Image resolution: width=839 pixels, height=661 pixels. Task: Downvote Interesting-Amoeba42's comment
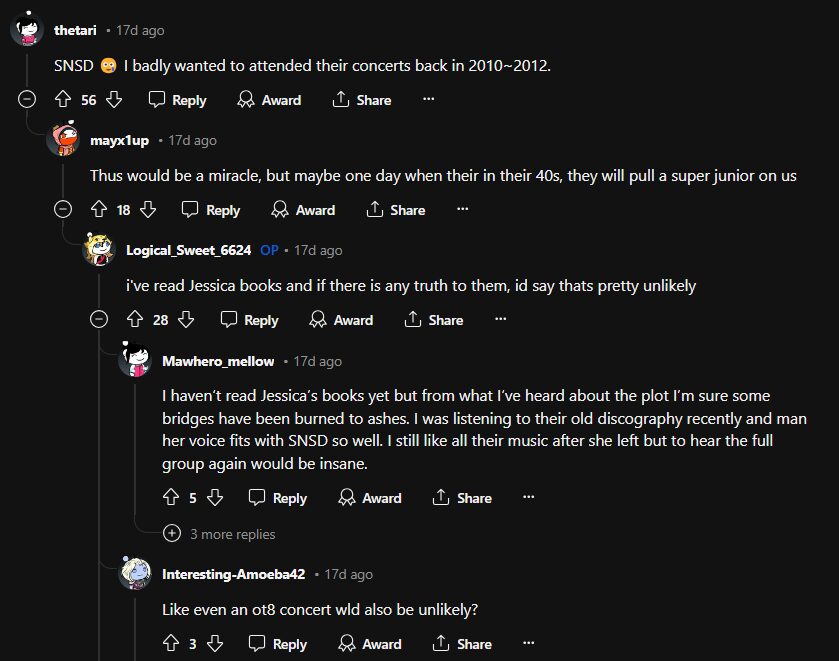click(x=214, y=644)
